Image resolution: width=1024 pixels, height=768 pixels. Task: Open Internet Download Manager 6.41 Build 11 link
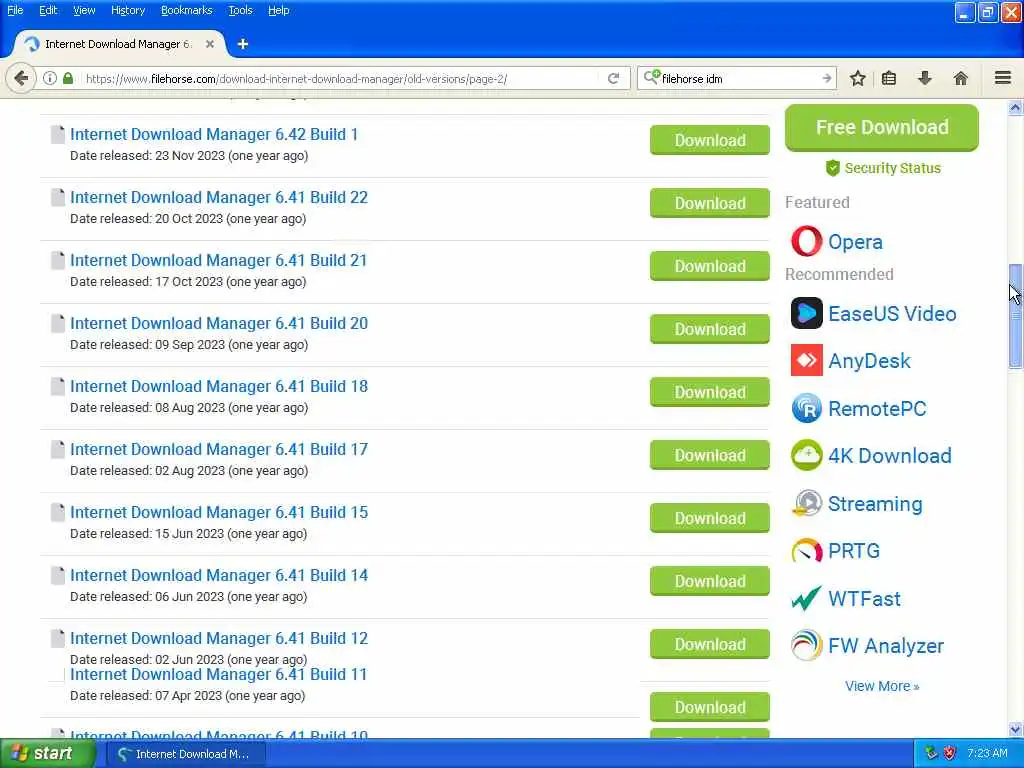[218, 674]
